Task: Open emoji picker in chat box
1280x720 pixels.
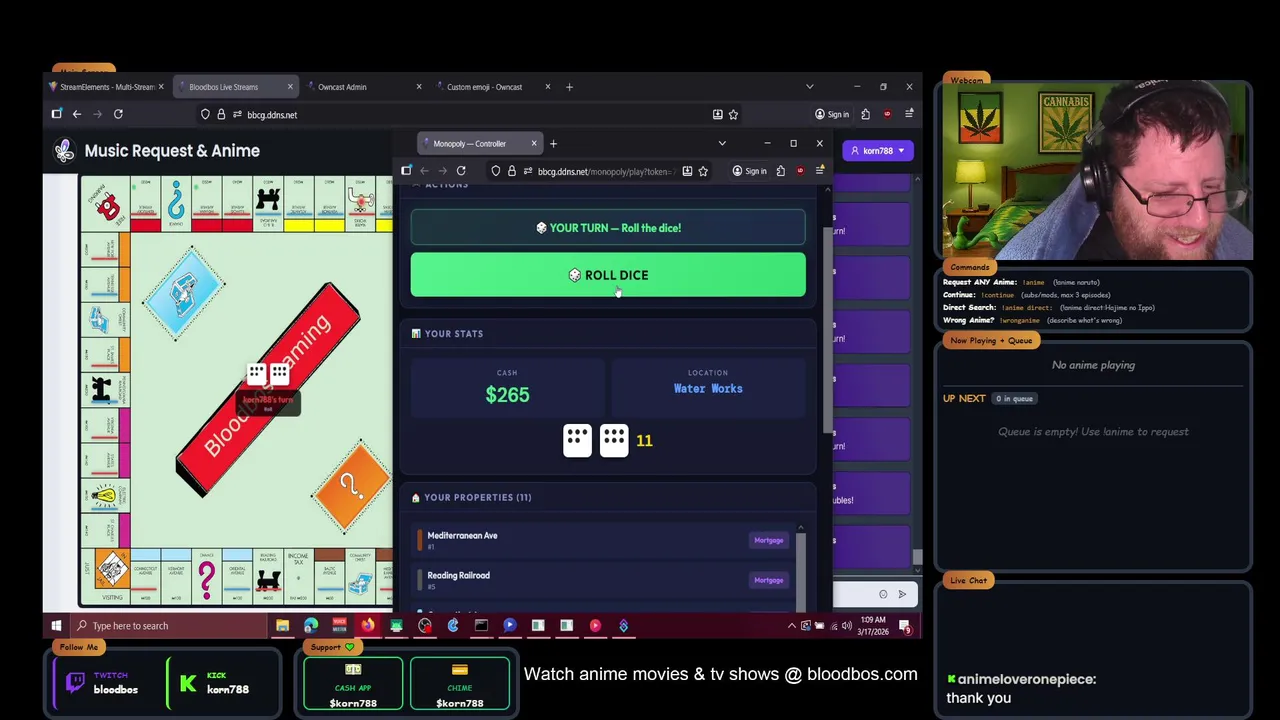Action: 883,594
